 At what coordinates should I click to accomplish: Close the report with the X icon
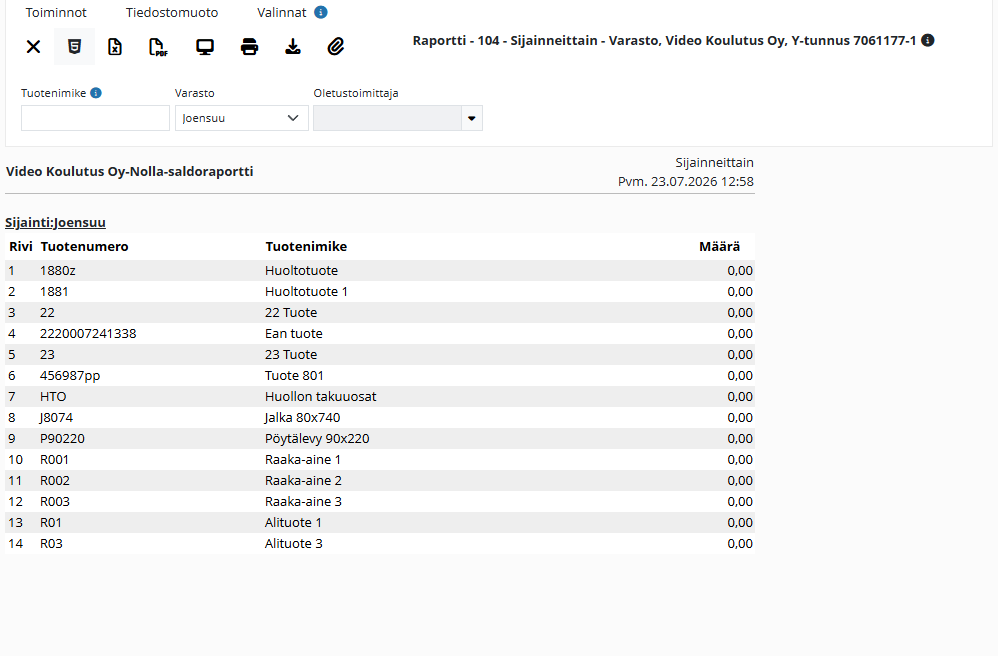(33, 46)
